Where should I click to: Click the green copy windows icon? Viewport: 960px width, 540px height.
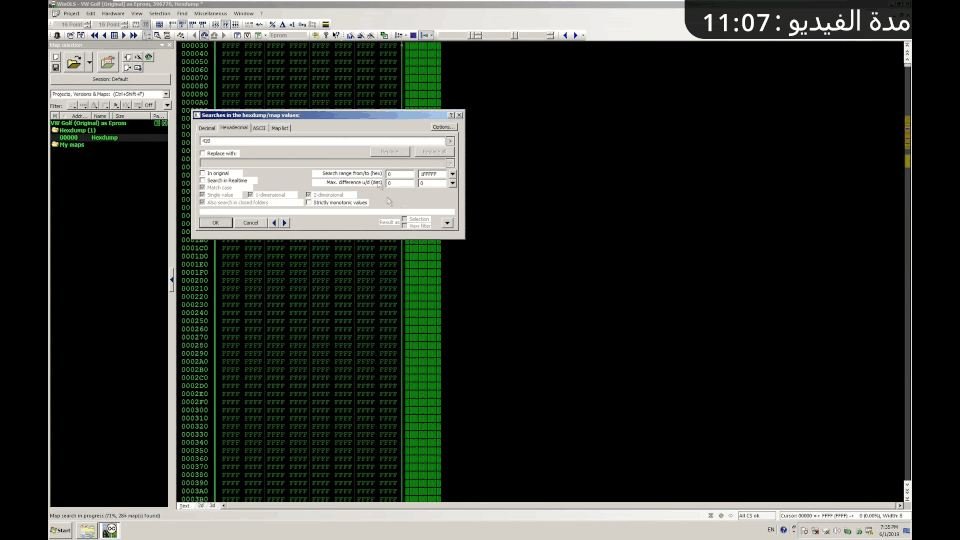384,36
